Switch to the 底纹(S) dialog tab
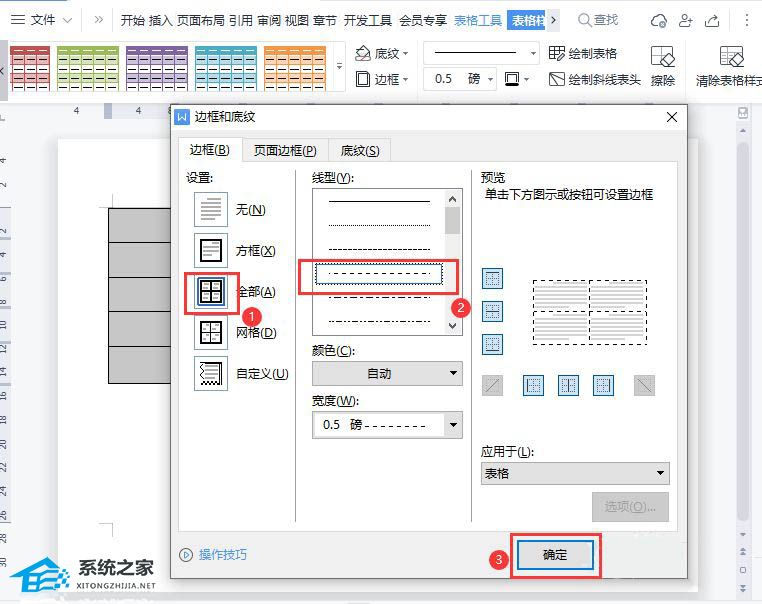 (360, 151)
